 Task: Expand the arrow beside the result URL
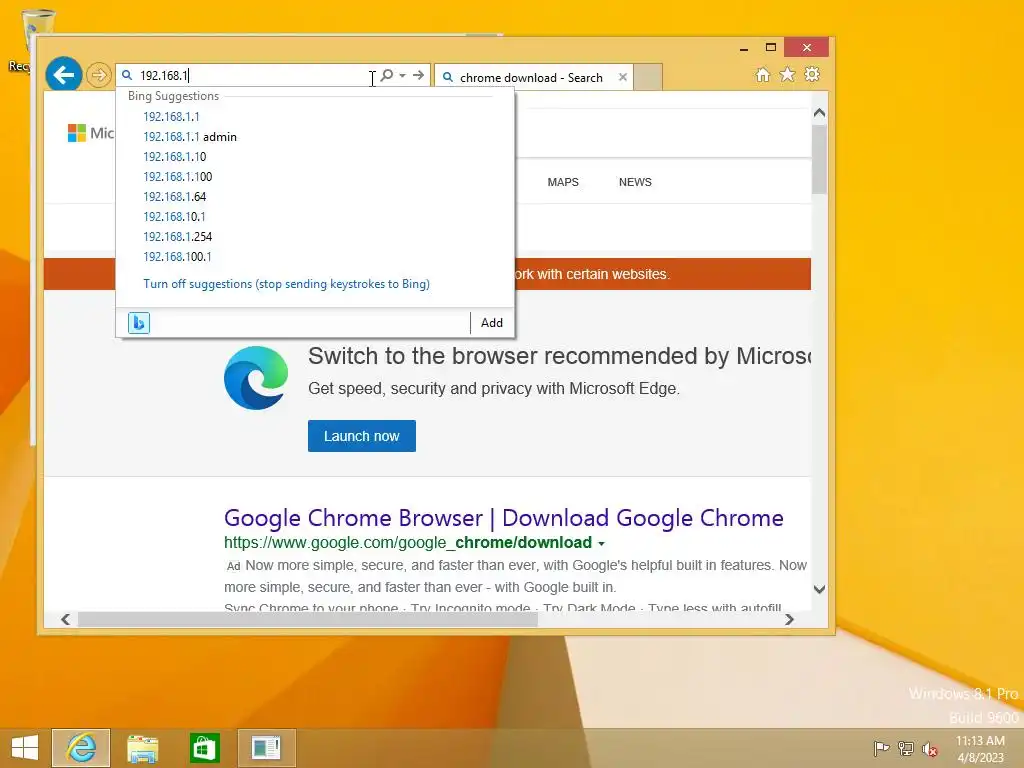(601, 543)
